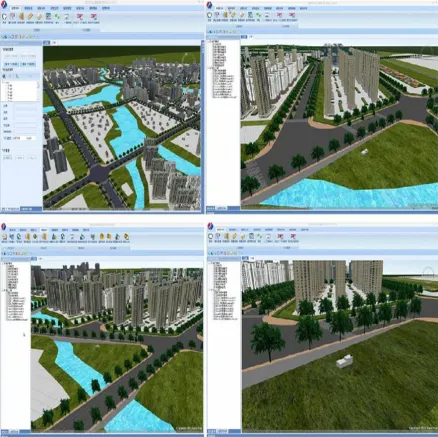
Task: Click the second pink icon in top-right window ribbon
Action: [292, 15]
